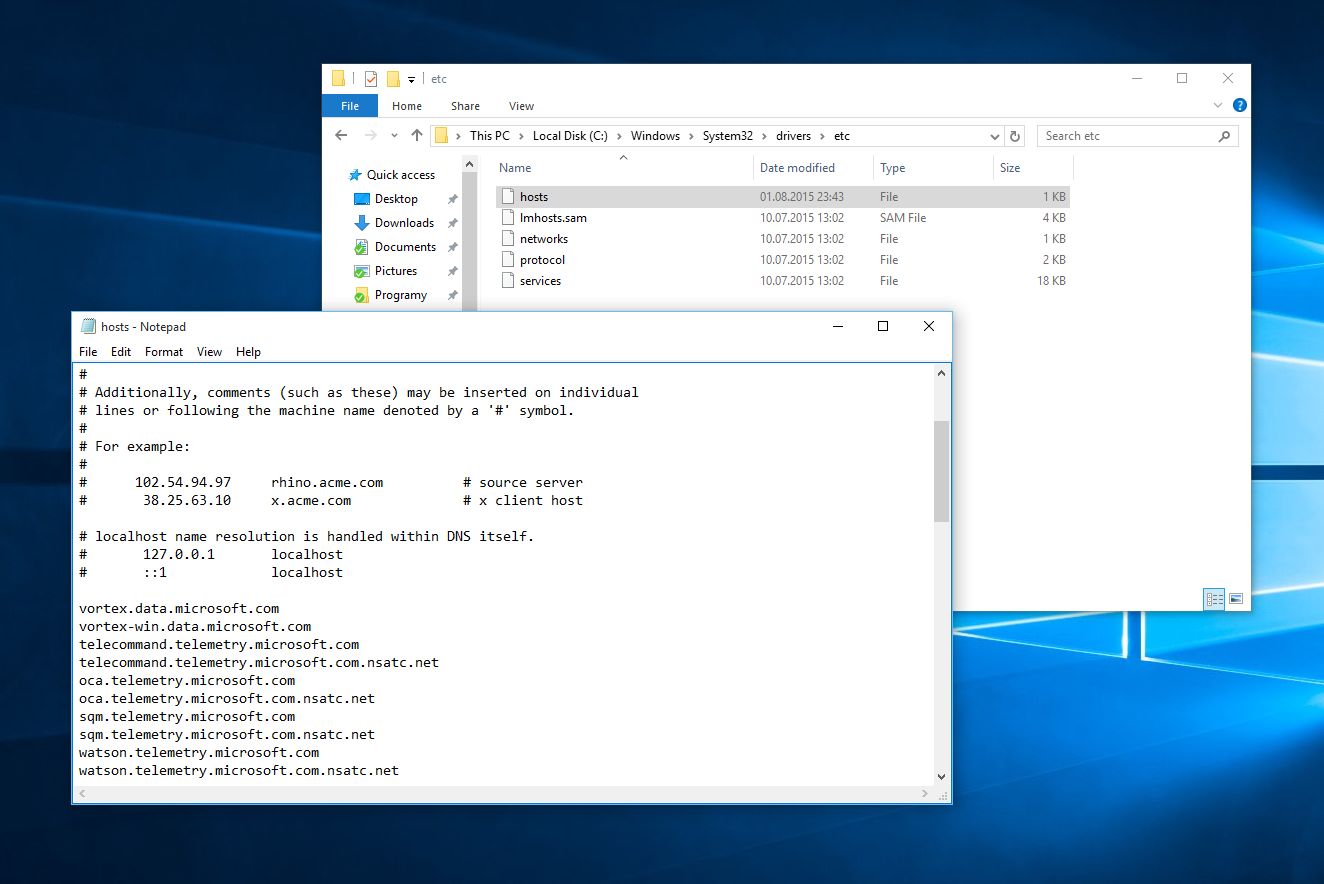Click System32 in the address breadcrumb
This screenshot has width=1324, height=884.
[x=727, y=136]
